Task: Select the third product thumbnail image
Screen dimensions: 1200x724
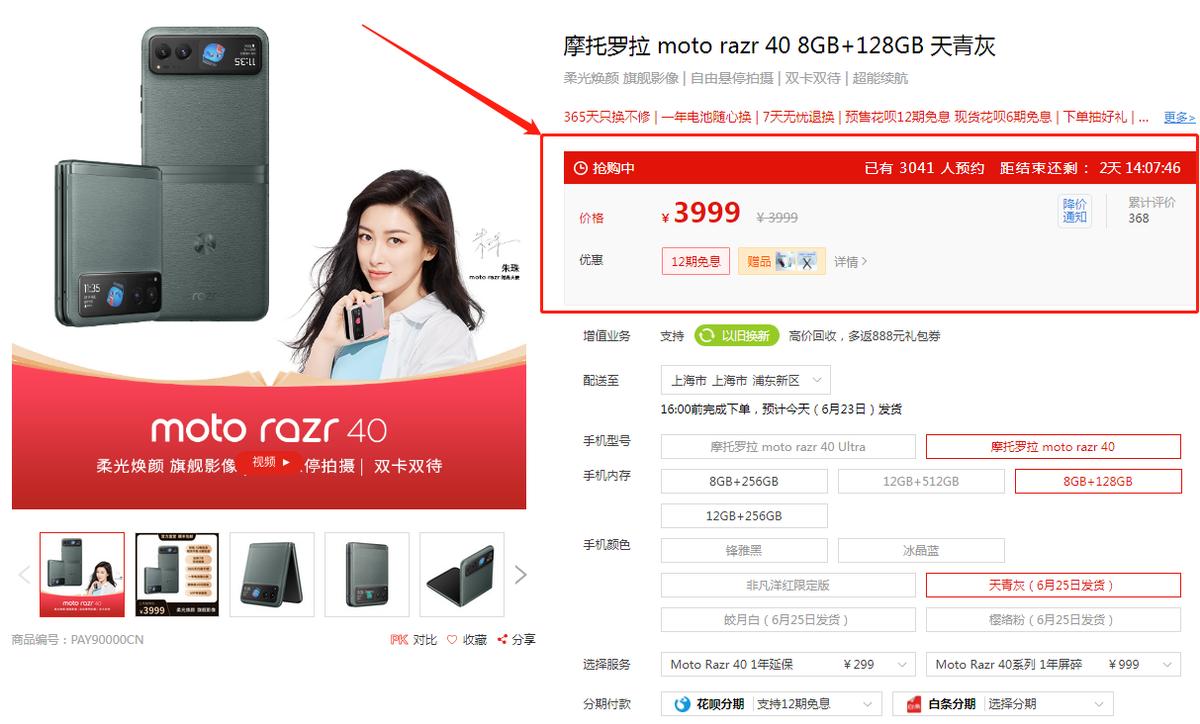Action: [x=272, y=574]
